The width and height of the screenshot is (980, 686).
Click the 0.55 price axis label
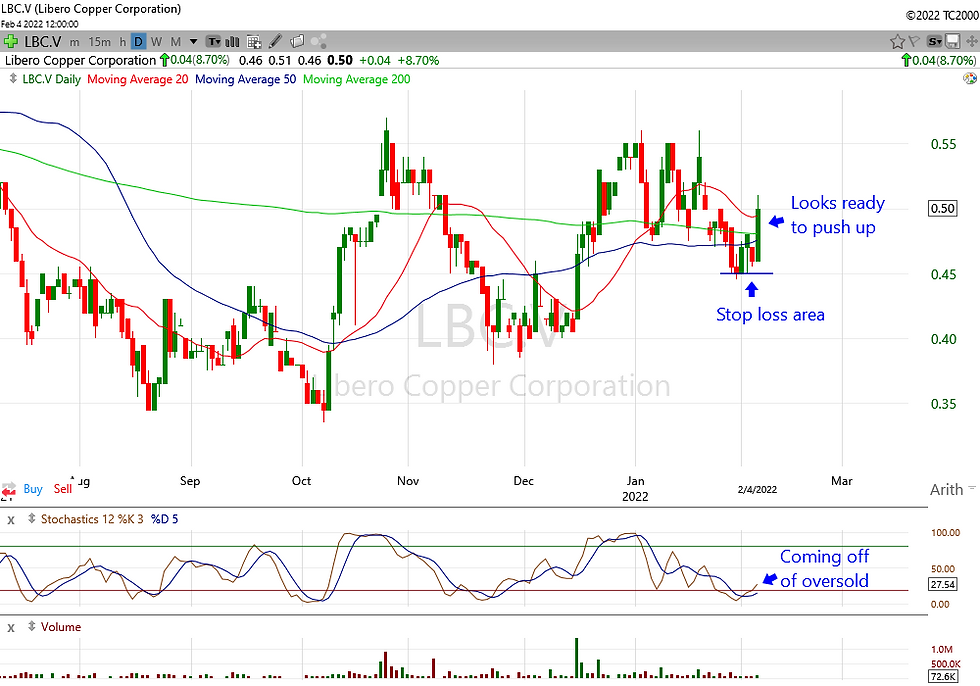click(x=943, y=144)
